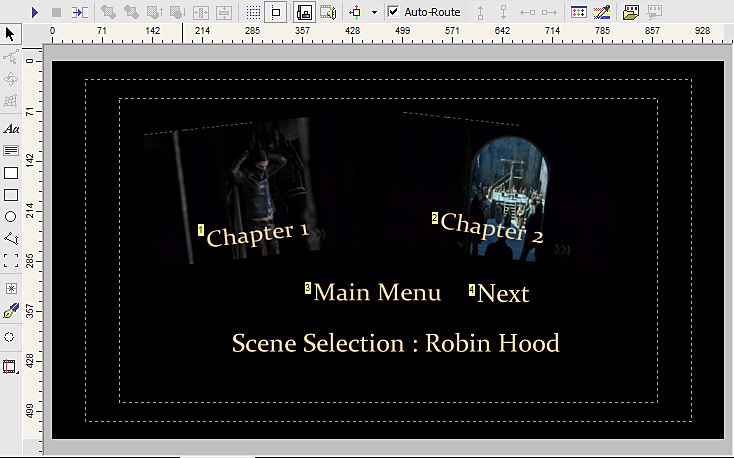Click the eyedropper highlight color icon
Viewport: 734px width, 458px height.
coord(602,12)
